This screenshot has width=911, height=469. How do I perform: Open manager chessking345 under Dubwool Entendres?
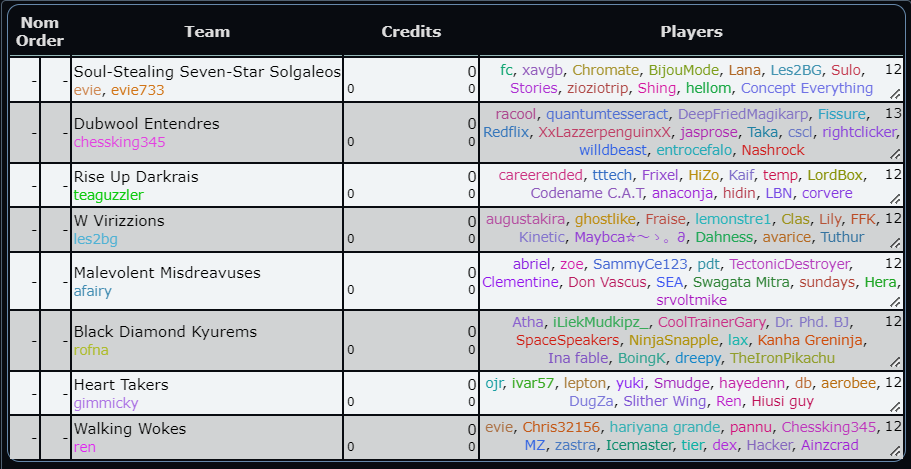(x=119, y=142)
